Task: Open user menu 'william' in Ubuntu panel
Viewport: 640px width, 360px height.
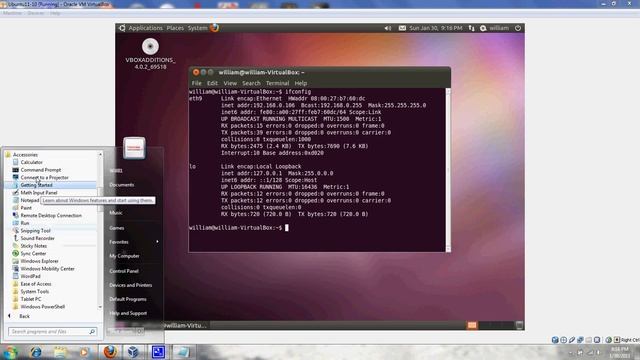Action: pos(499,28)
